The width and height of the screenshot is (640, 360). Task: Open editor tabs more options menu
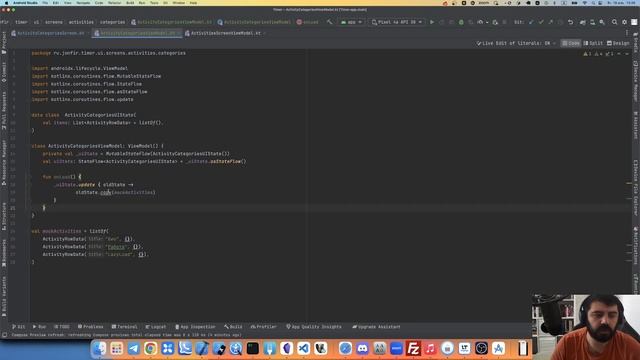[x=627, y=33]
